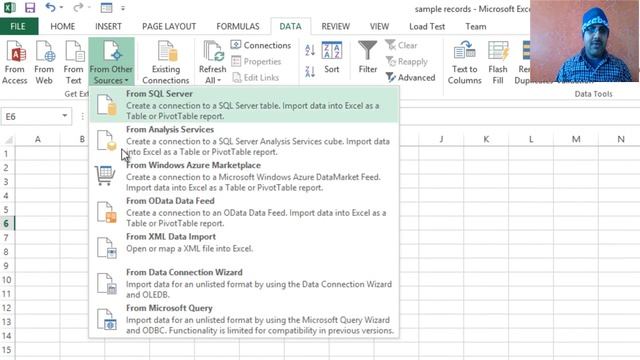This screenshot has width=640, height=360.
Task: Undo the last action
Action: click(x=50, y=7)
